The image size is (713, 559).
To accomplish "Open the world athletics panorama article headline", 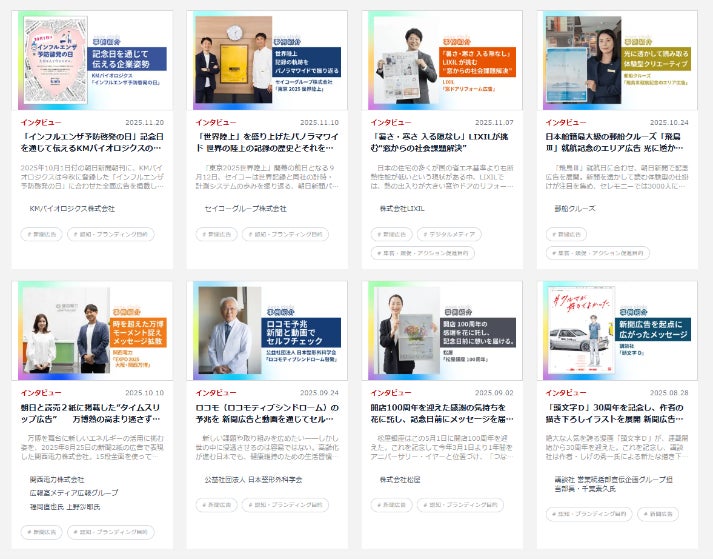I will (x=267, y=142).
